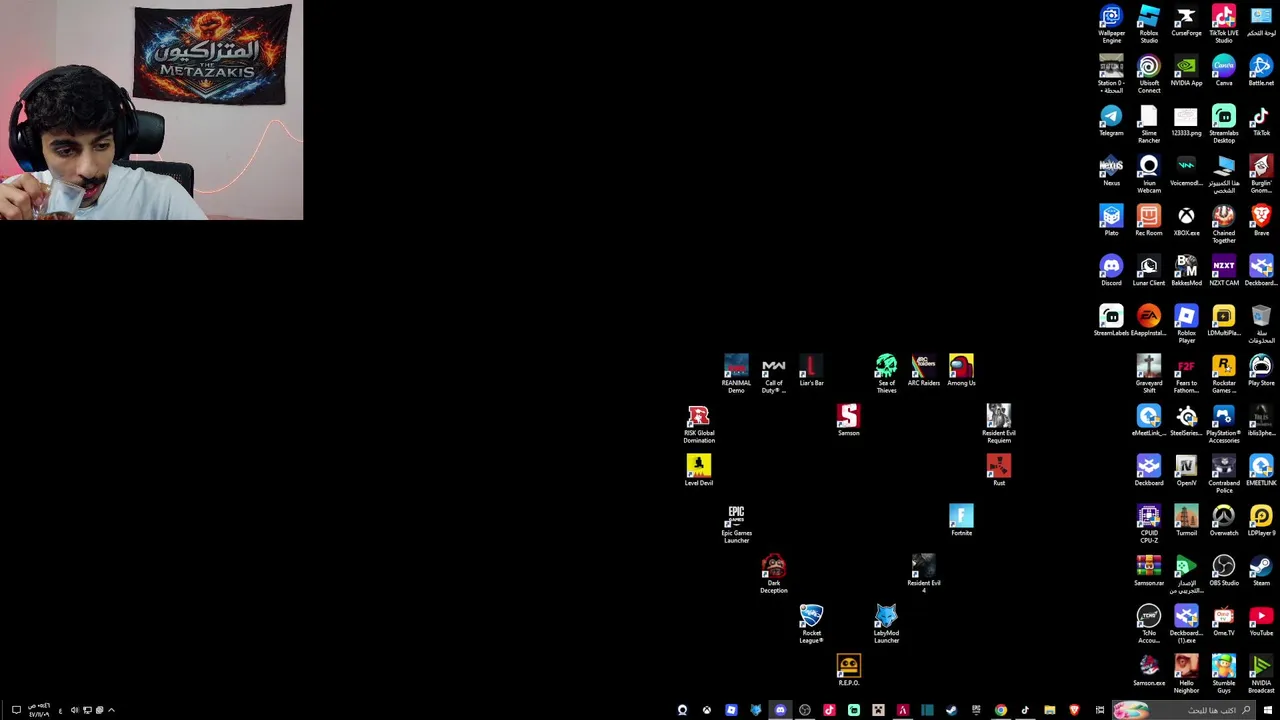
Task: Expand hidden system tray icons
Action: (x=111, y=710)
